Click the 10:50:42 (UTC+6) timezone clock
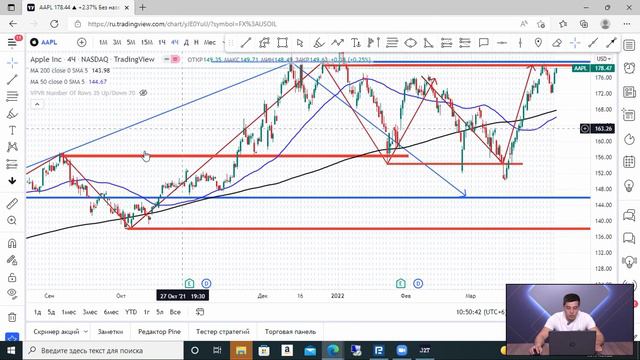Viewport: 640px width, 360px height. [x=481, y=312]
